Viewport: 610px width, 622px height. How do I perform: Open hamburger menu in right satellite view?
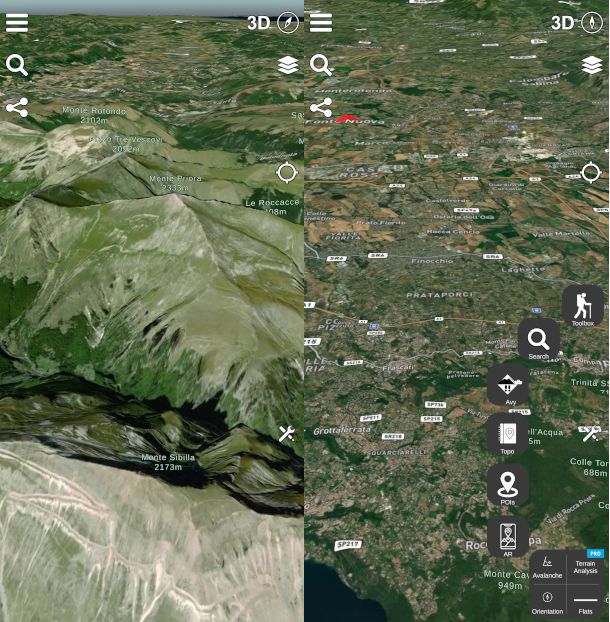tap(321, 22)
